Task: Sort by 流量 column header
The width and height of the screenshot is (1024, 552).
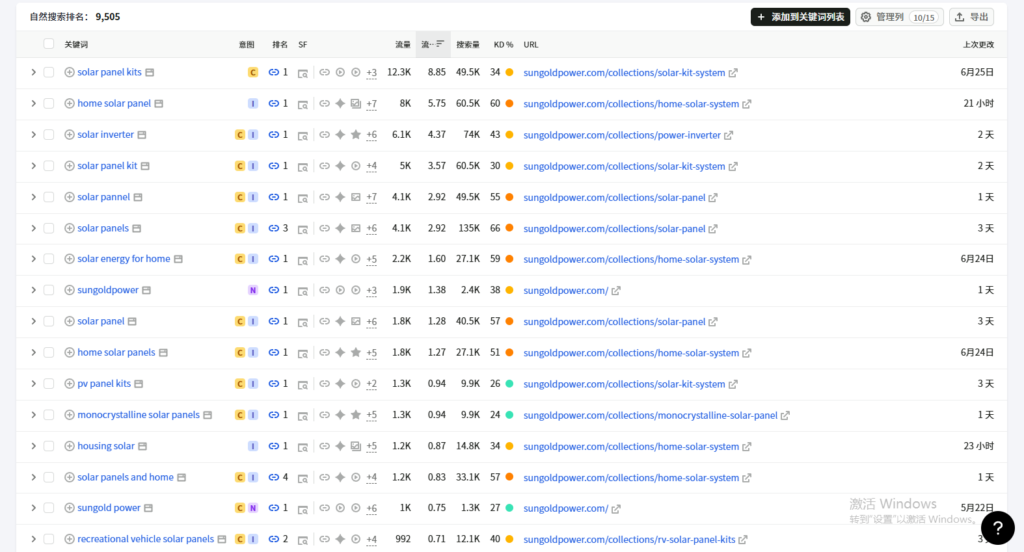Action: [x=402, y=44]
